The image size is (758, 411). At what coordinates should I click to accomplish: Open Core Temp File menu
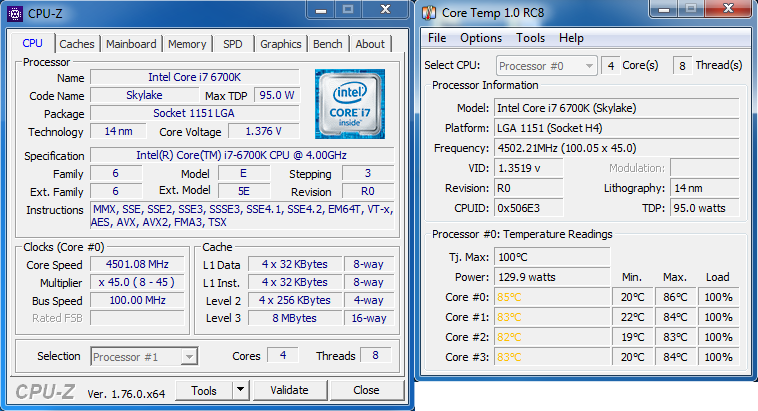click(x=437, y=38)
